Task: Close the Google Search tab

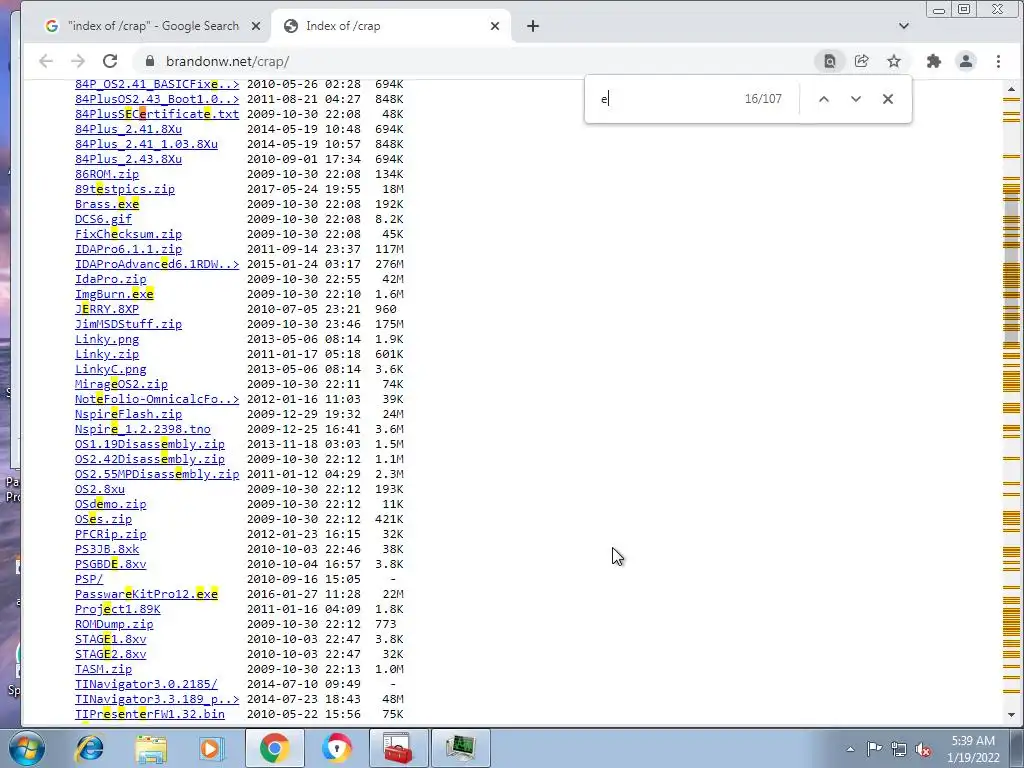Action: 256,26
